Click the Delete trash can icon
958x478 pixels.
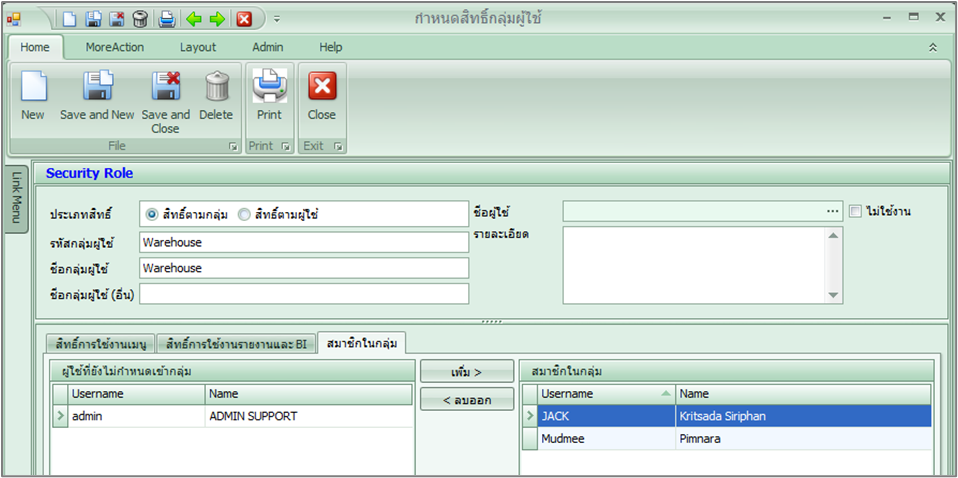pos(216,87)
